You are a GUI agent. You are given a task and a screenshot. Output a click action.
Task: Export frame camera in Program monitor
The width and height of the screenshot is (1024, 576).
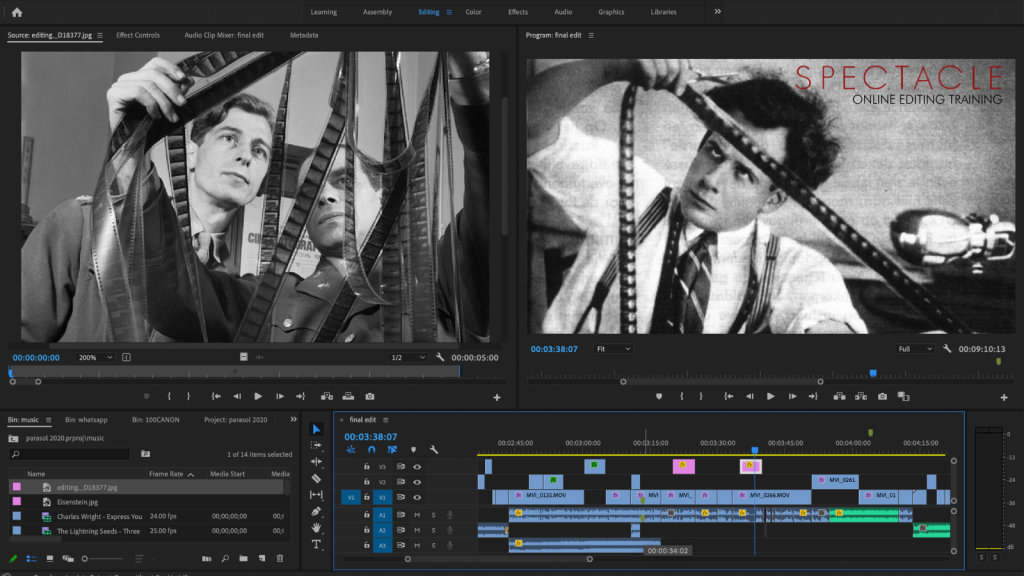point(882,396)
